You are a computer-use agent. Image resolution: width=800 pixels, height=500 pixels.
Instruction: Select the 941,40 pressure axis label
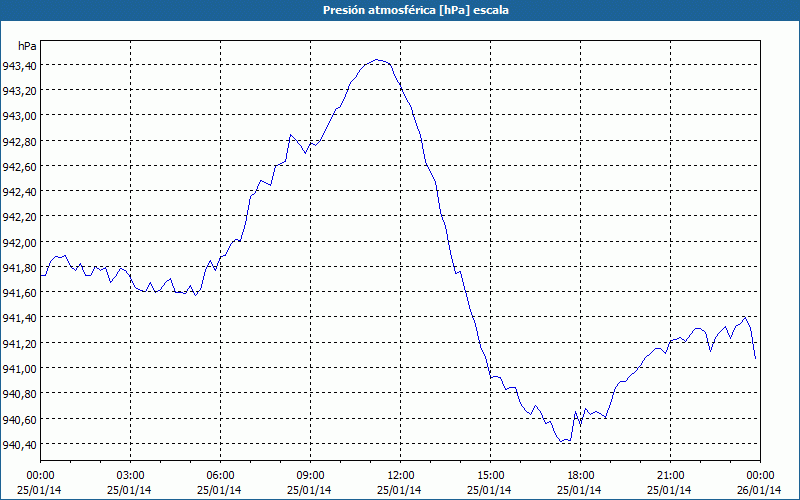19,318
